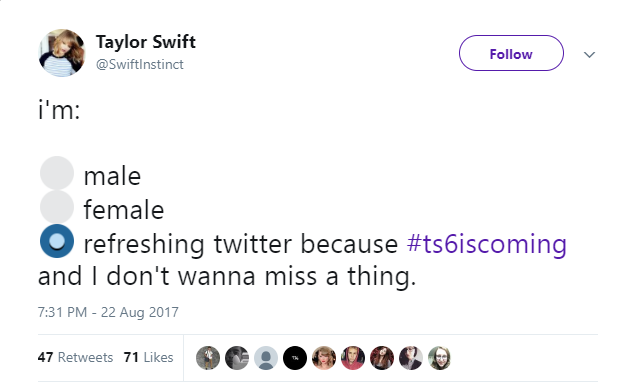The width and height of the screenshot is (634, 386).
Task: Click the liker avatar with long red-brown hair
Action: click(x=382, y=358)
